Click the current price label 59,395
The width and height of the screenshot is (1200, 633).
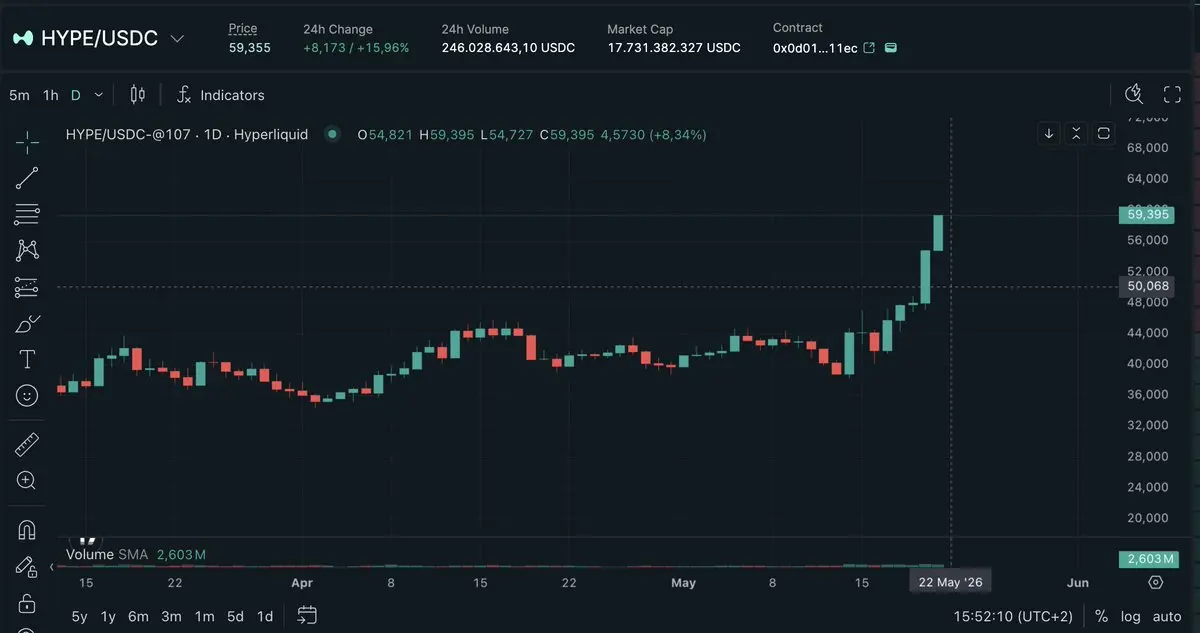click(x=1147, y=214)
